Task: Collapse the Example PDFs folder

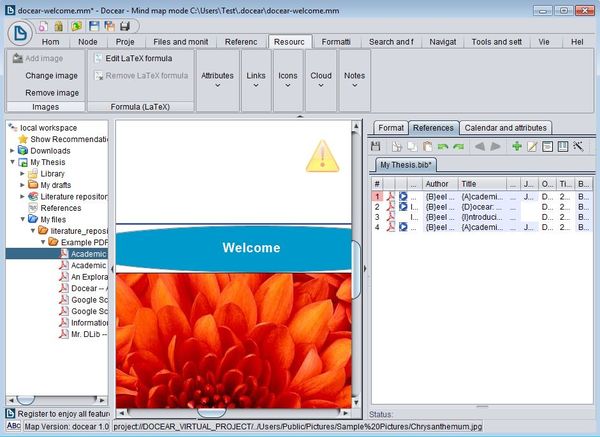Action: point(43,242)
